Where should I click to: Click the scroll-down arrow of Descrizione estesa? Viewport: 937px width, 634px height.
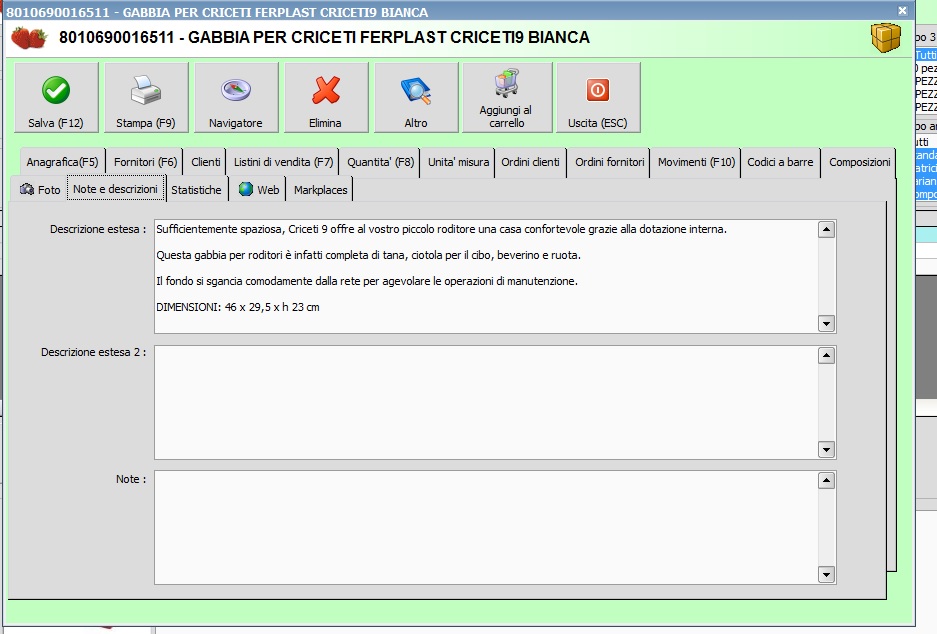click(x=826, y=324)
